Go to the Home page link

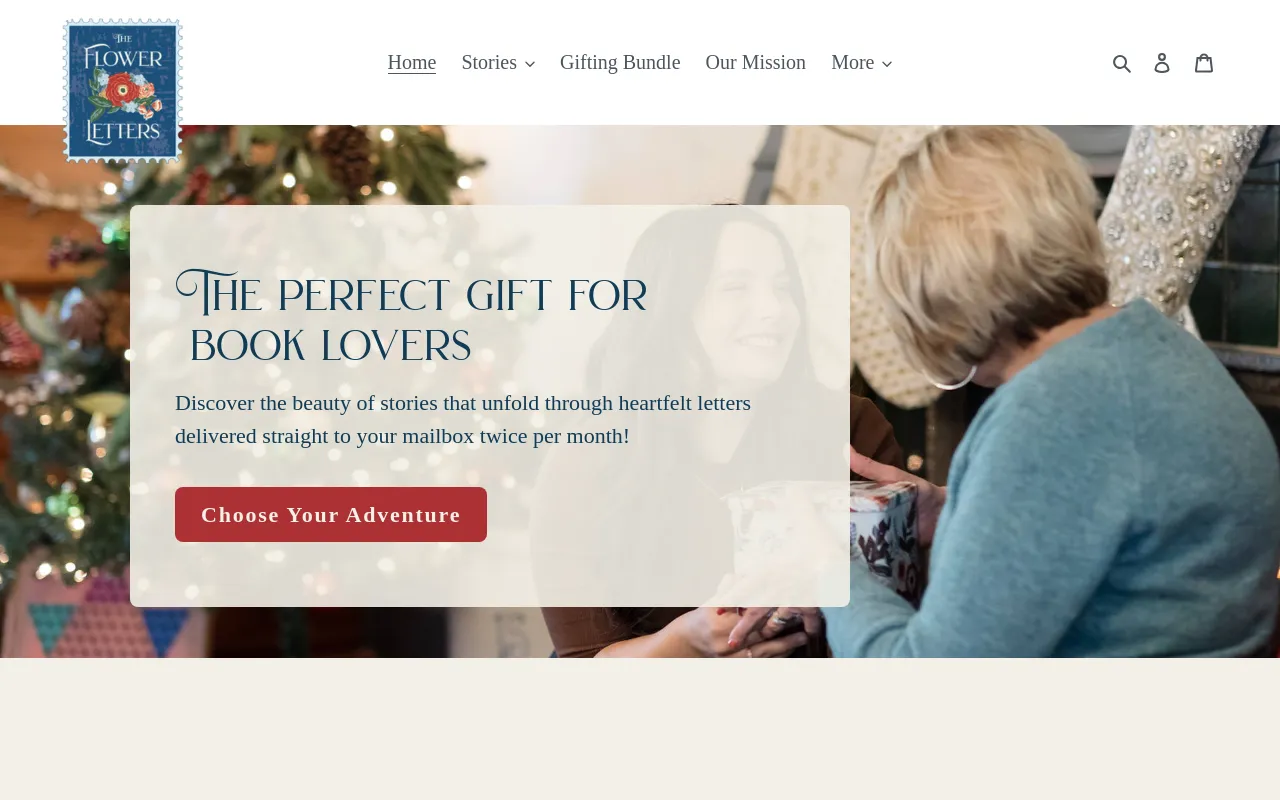pyautogui.click(x=412, y=62)
